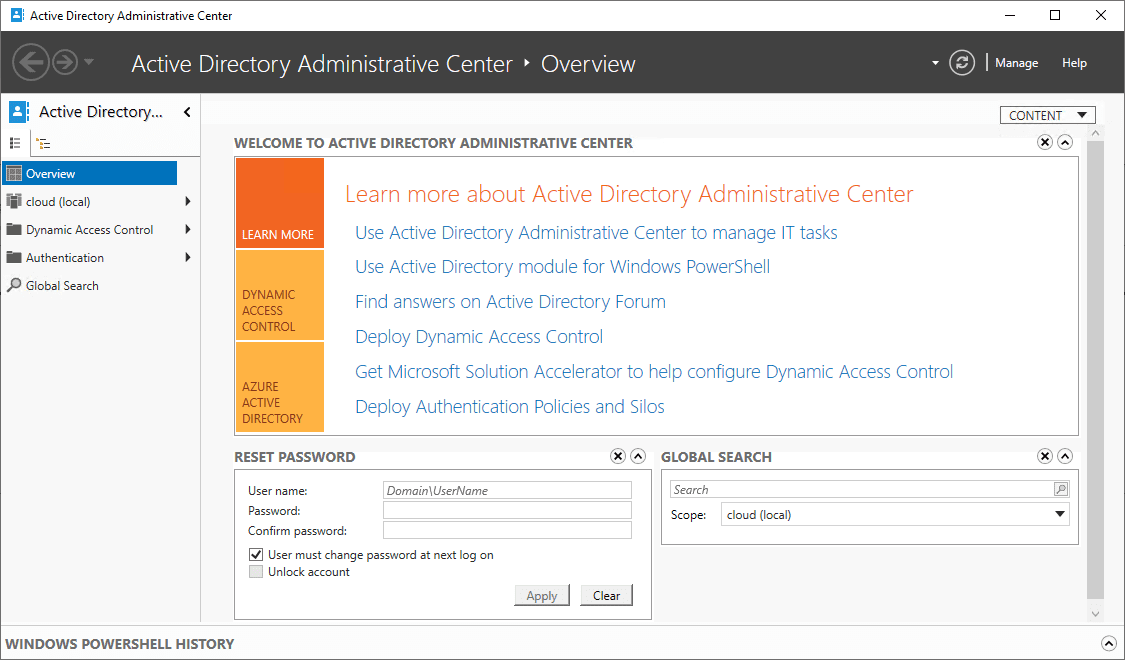The image size is (1125, 660).
Task: Open 'Deploy Dynamic Access Control' link
Action: point(479,337)
